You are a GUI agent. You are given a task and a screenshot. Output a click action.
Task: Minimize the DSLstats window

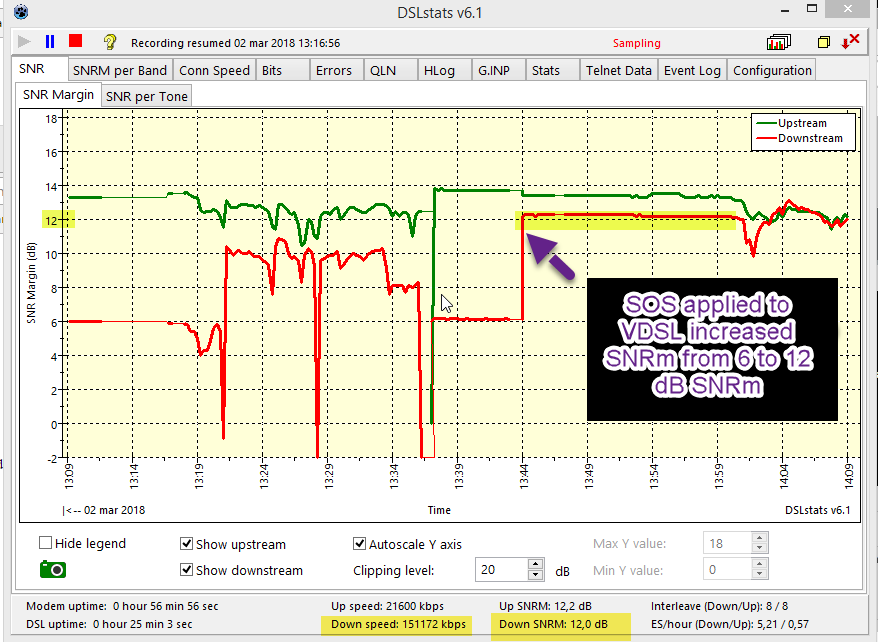coord(785,10)
